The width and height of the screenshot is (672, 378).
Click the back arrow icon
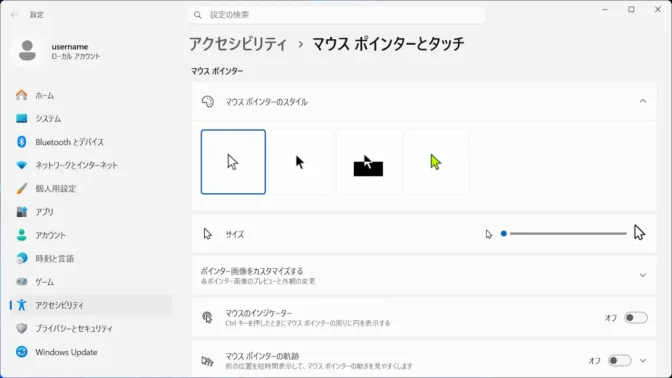tap(14, 15)
